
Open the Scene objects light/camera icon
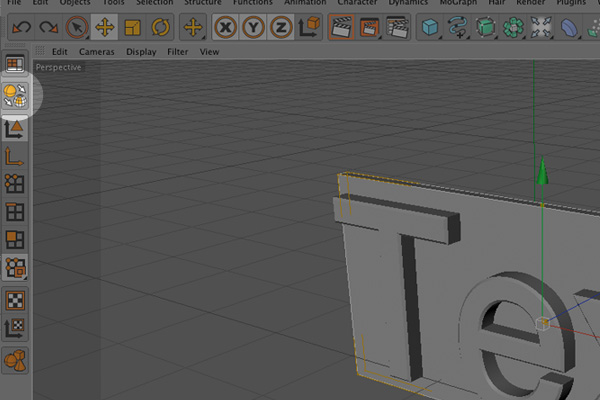[541, 28]
